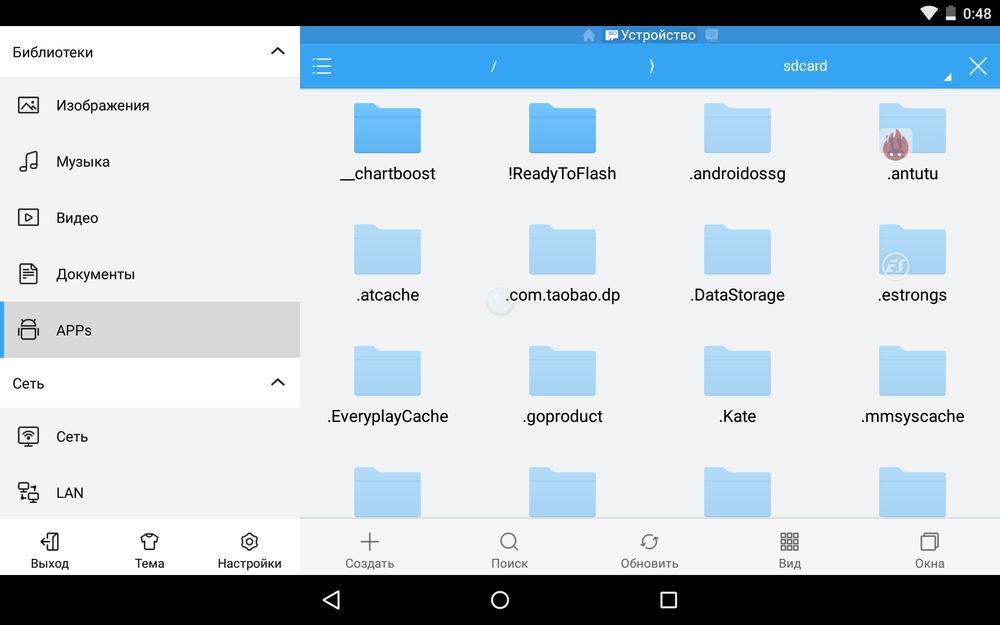This screenshot has width=1000, height=625.
Task: Open the LAN entry
Action: tap(150, 492)
